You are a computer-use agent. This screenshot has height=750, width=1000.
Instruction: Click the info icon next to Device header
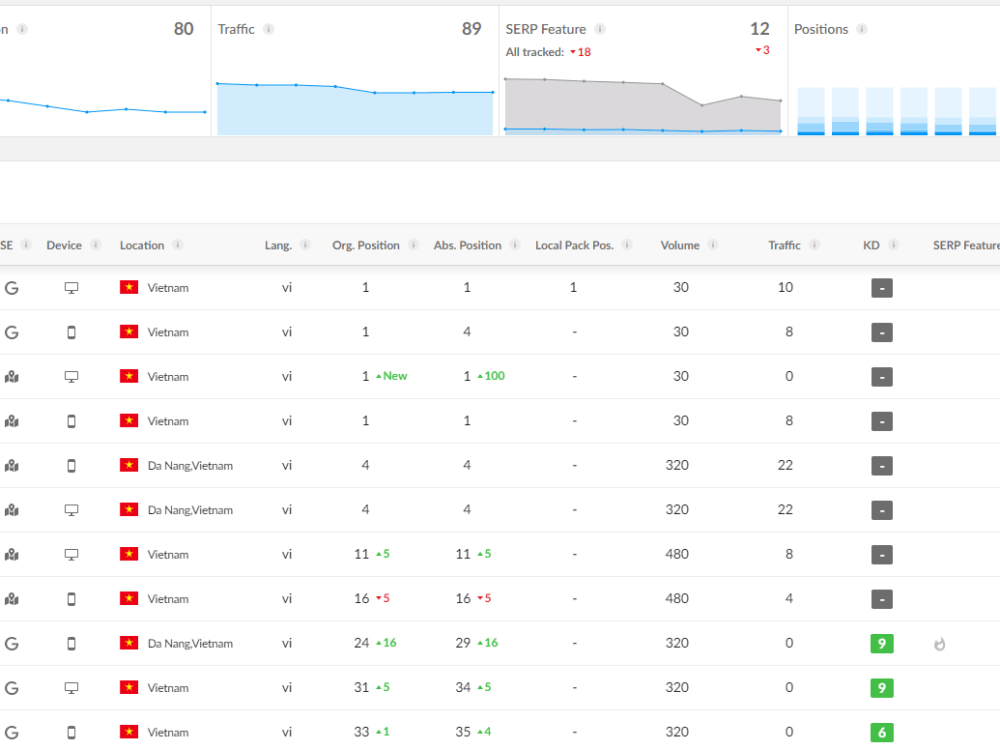point(96,245)
